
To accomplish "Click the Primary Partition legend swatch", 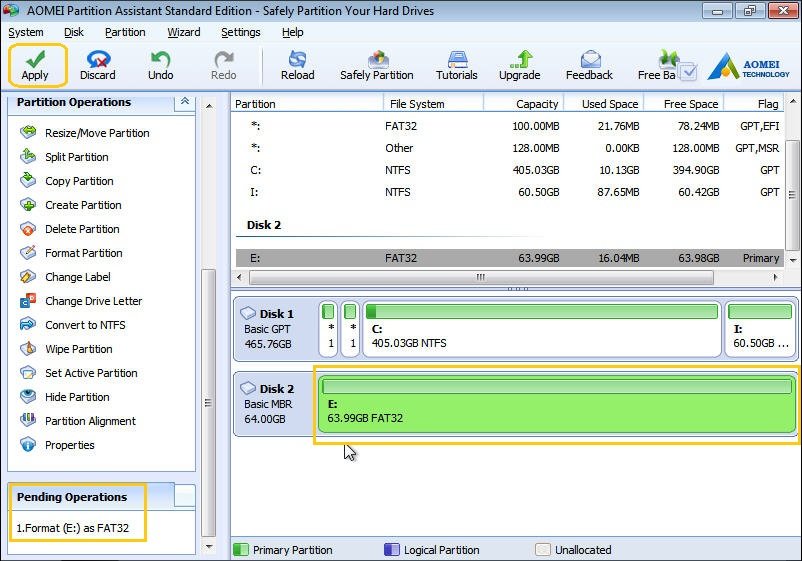I will coord(240,550).
